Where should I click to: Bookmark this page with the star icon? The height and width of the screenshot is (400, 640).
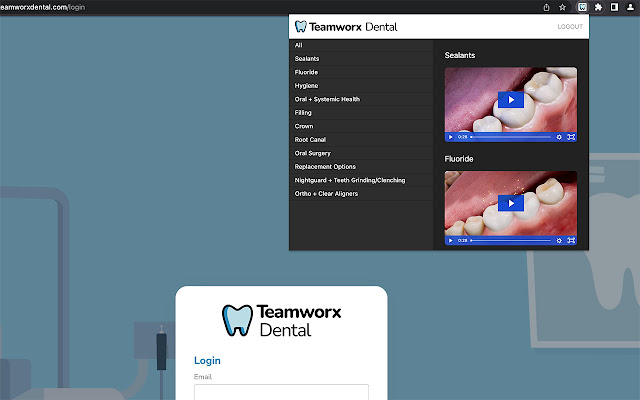[x=562, y=7]
